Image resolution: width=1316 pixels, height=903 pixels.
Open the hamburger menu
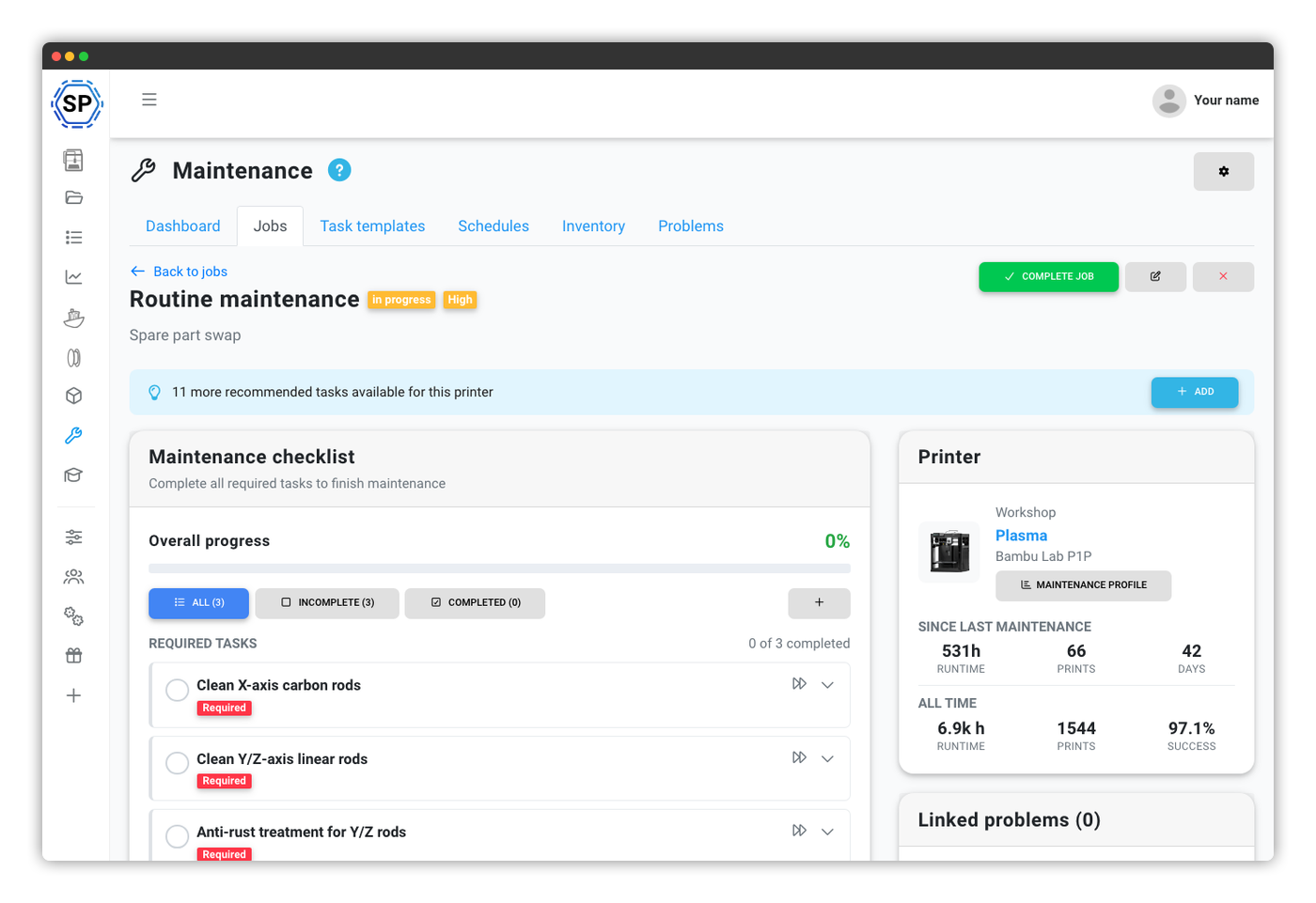149,100
